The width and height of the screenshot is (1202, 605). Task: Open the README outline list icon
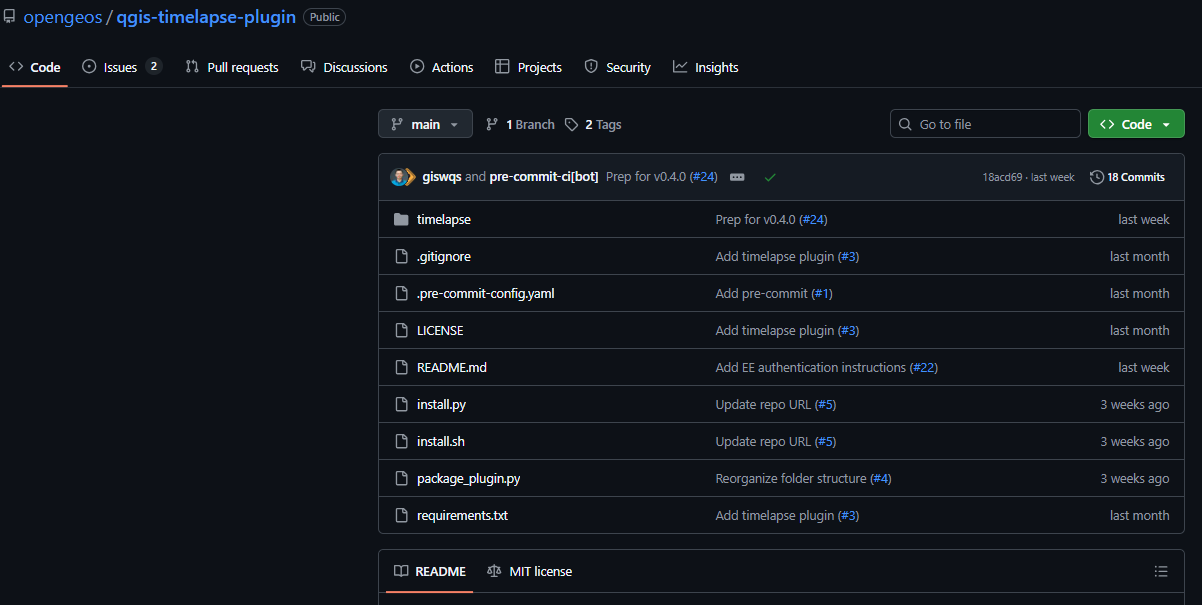click(1160, 571)
